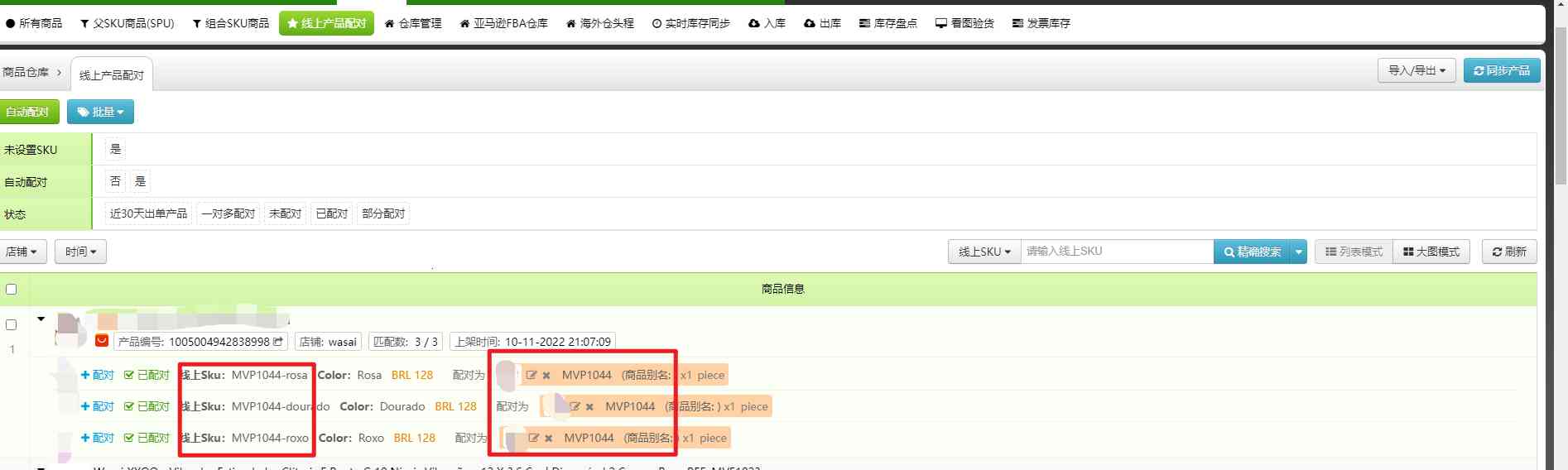Viewport: 1568px width, 470px height.
Task: Open 库存盘点 navigation item
Action: pos(888,23)
